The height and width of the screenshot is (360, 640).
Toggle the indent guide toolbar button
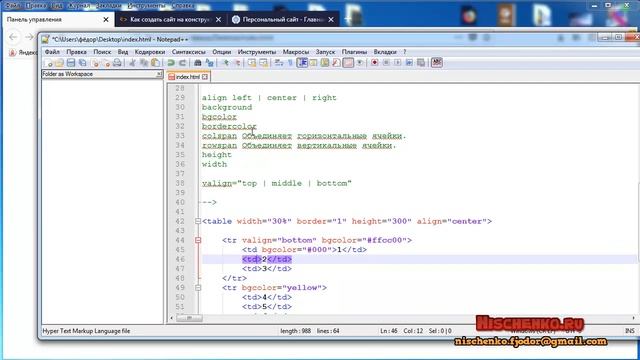(302, 63)
